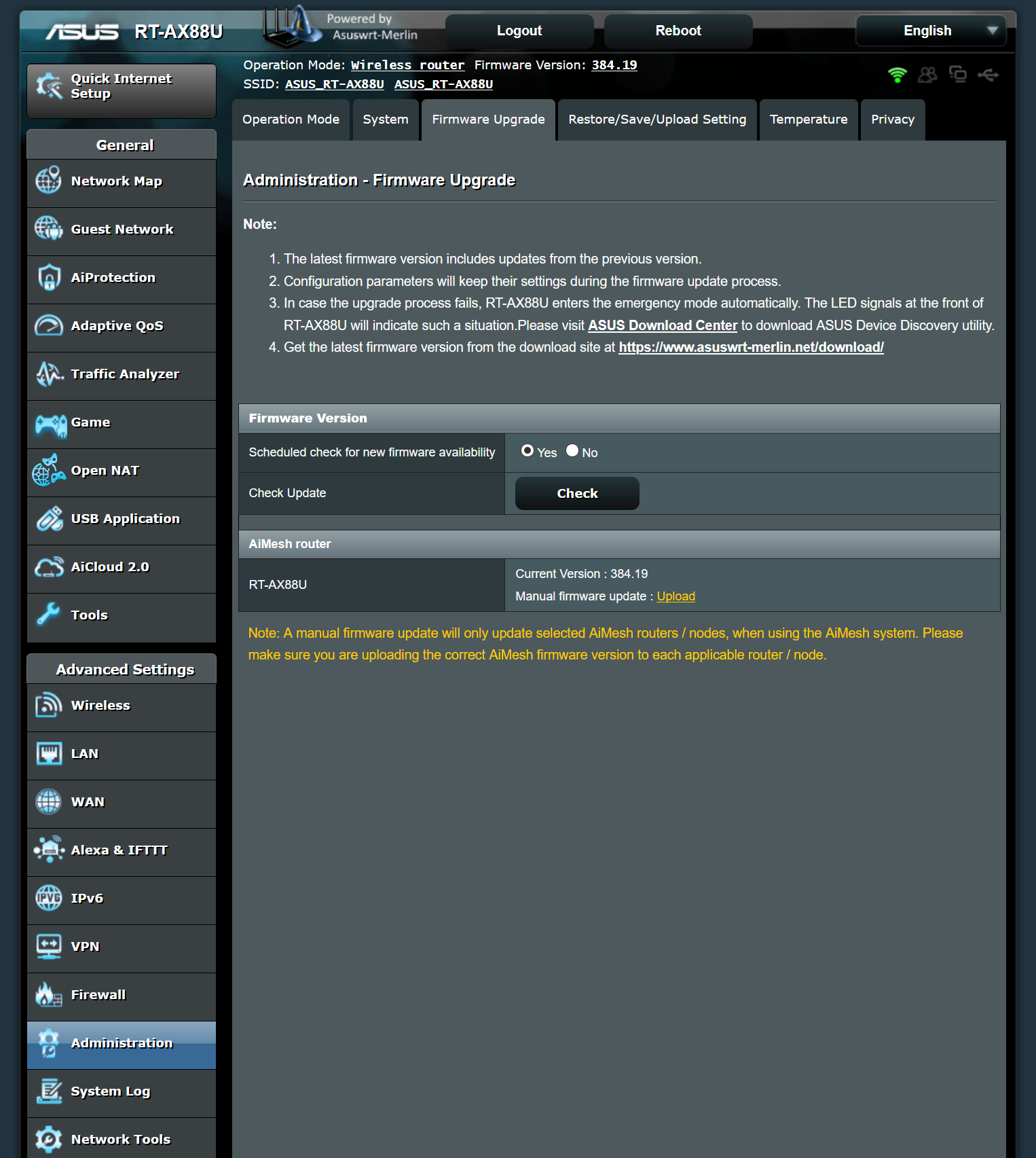This screenshot has height=1158, width=1036.
Task: Switch to the Operation Mode tab
Action: point(291,120)
